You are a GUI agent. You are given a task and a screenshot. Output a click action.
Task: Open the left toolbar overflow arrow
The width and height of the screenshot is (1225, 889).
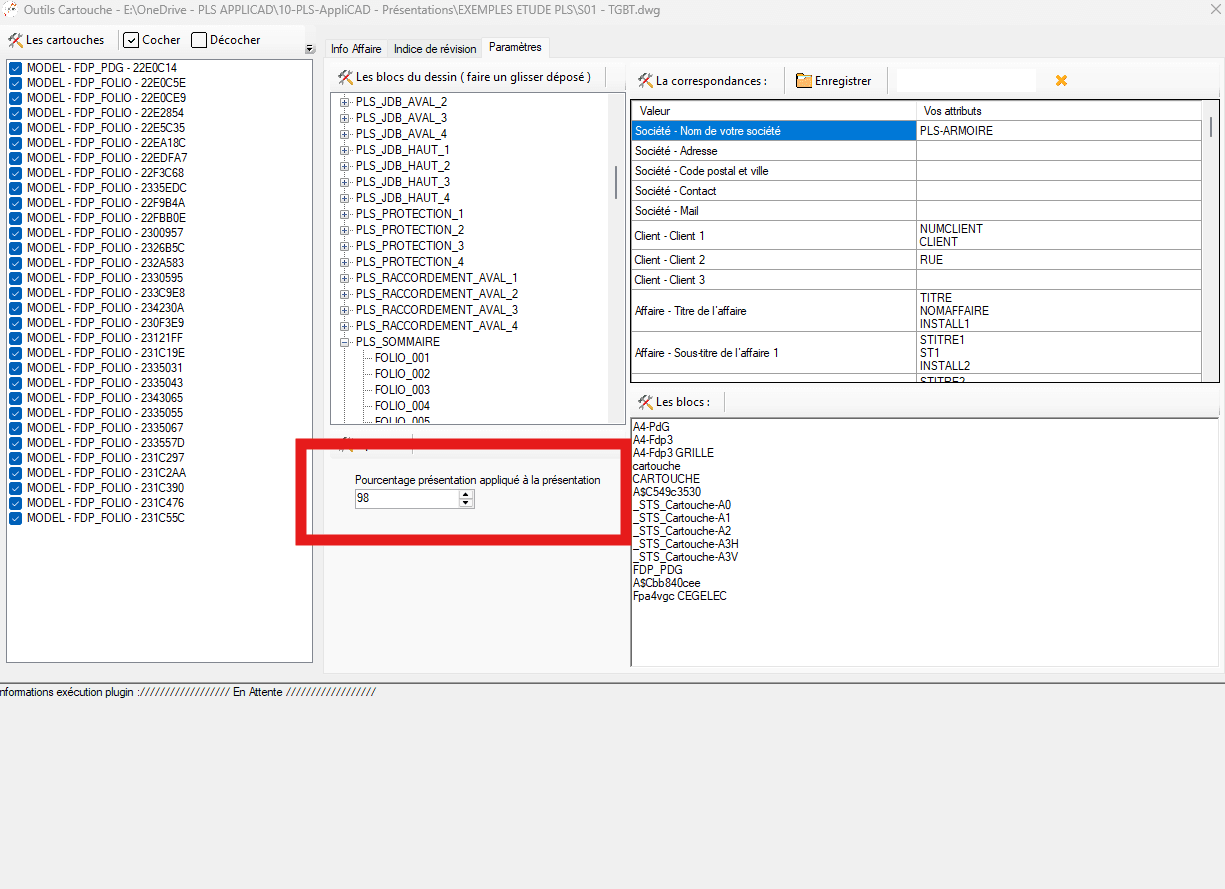click(309, 49)
